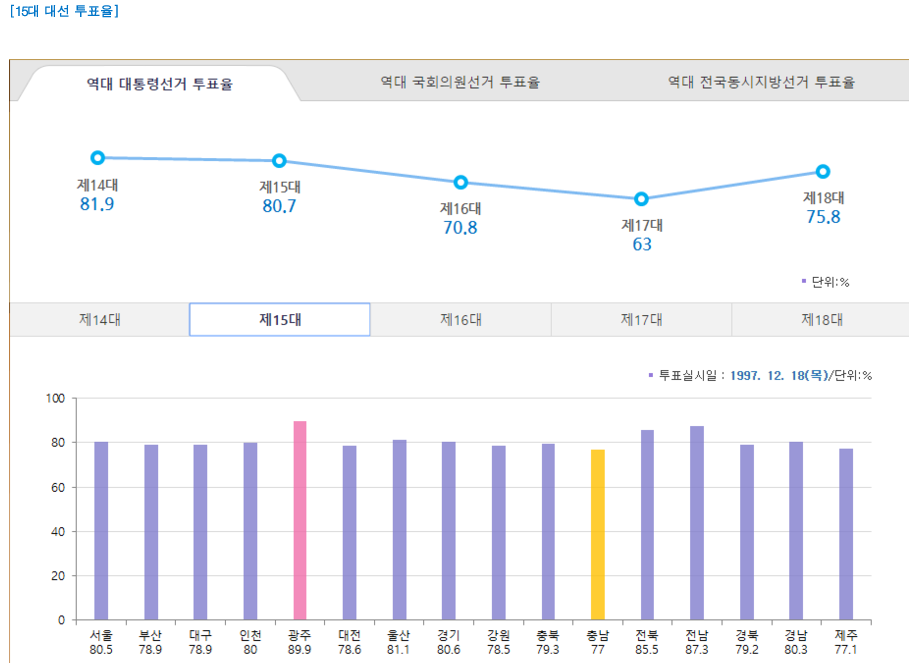Click the 제14대 data point on the line chart
Viewport: 922px width, 663px height.
[97, 156]
